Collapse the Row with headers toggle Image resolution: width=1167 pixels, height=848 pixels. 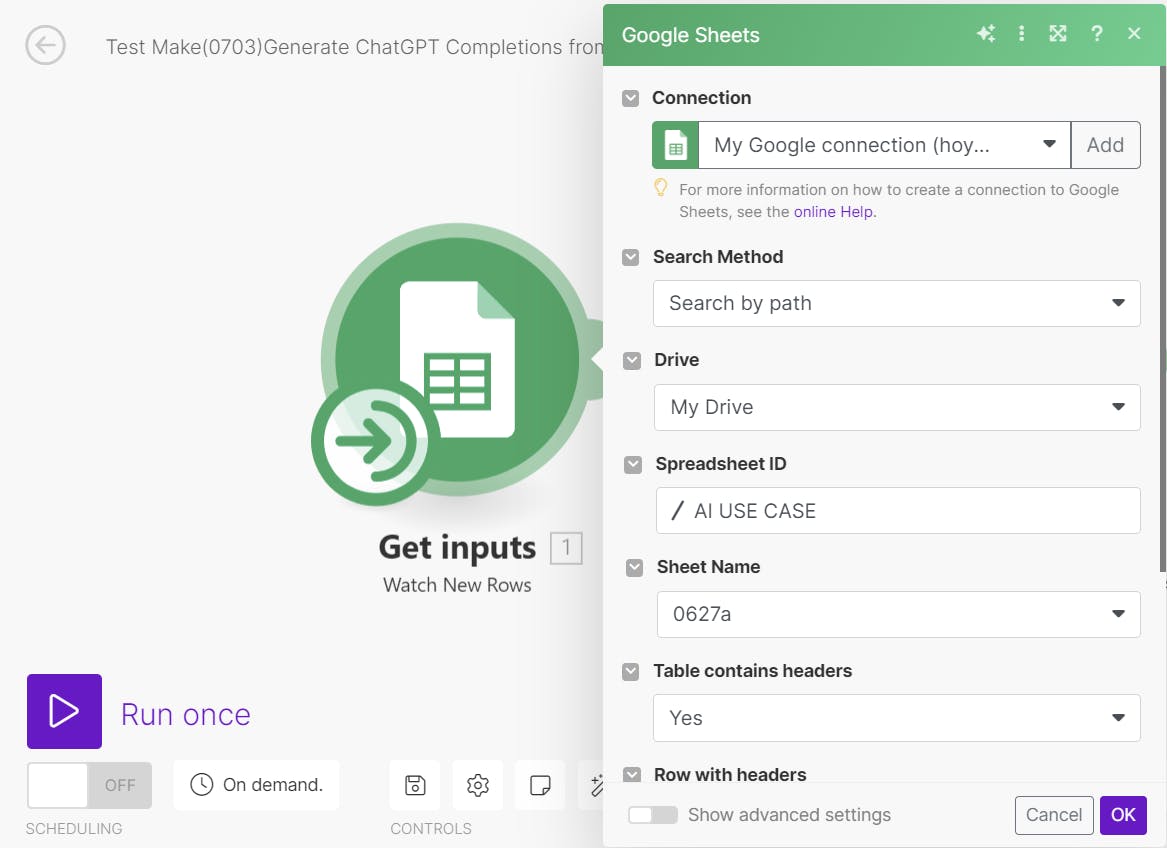[x=632, y=774]
